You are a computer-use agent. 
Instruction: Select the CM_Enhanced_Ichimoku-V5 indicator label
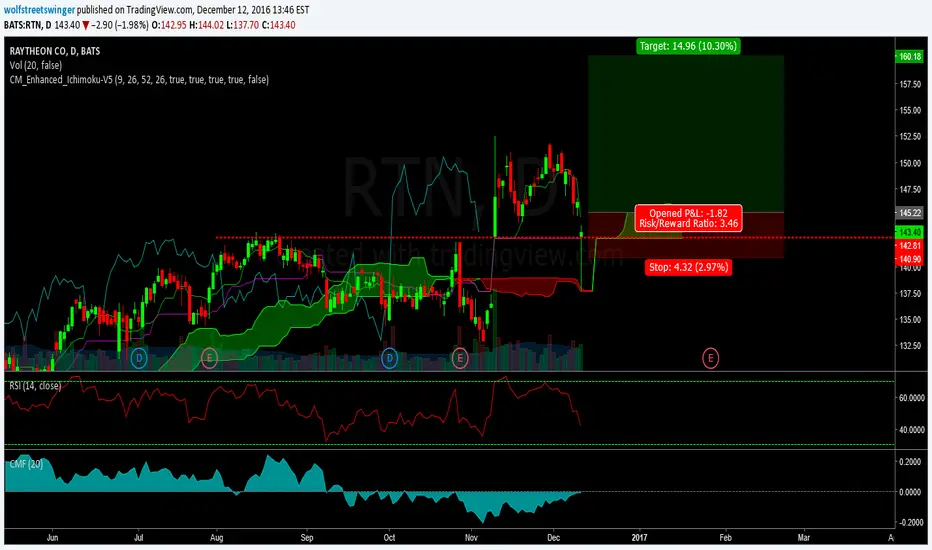coord(139,80)
